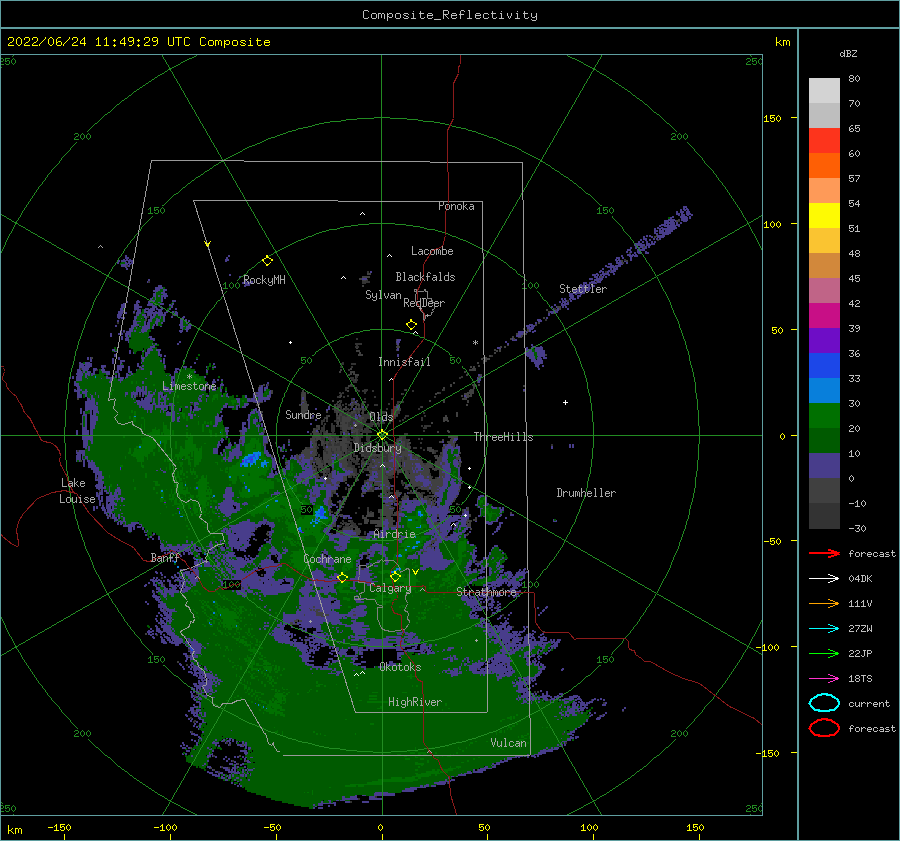900x841 pixels.
Task: Select the light blue 30-33 dBZ swatch
Action: (824, 391)
